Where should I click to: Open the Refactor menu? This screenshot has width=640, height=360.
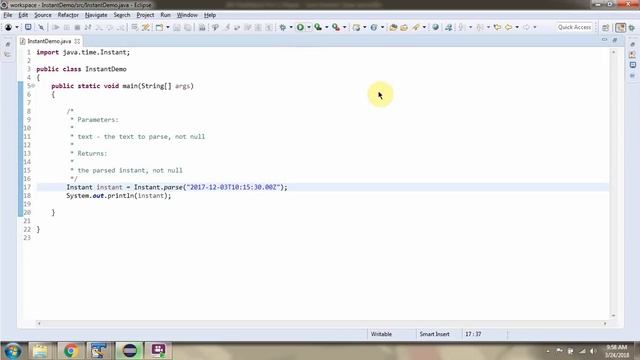tap(68, 15)
